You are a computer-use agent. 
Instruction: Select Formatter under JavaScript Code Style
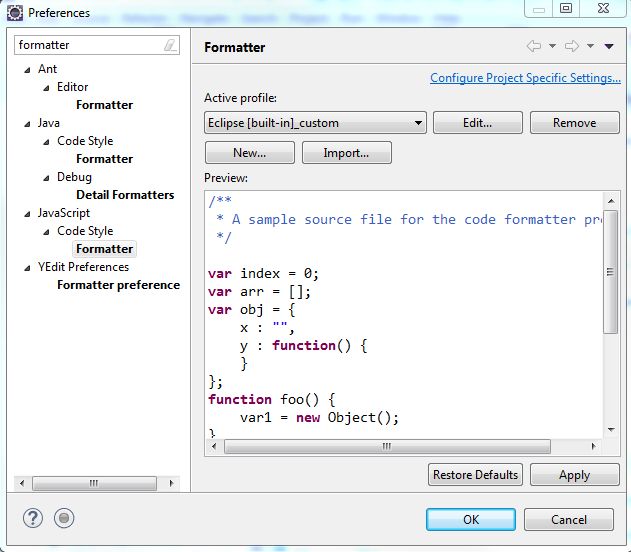(x=105, y=249)
